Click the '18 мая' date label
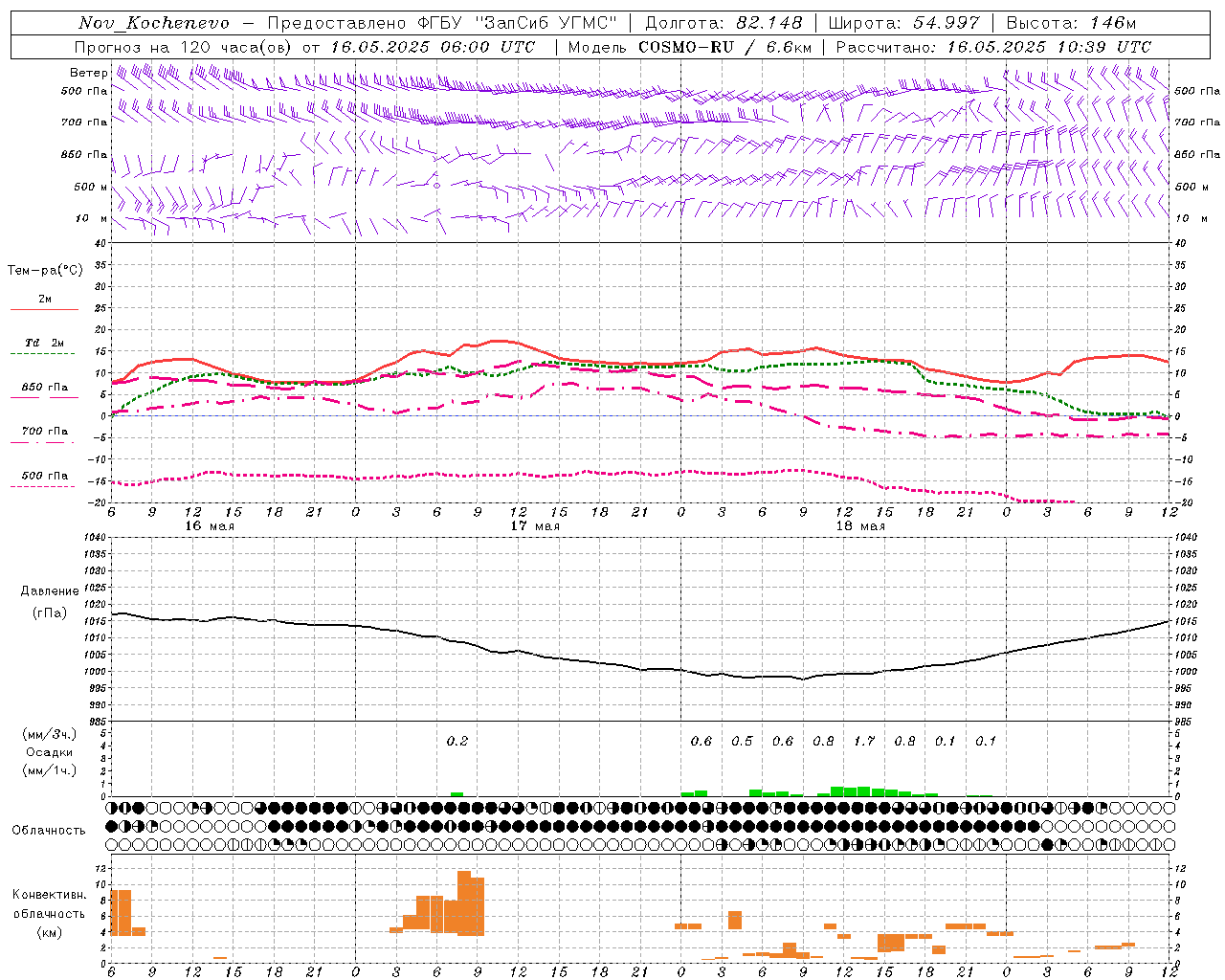This screenshot has height=980, width=1225. [x=860, y=526]
